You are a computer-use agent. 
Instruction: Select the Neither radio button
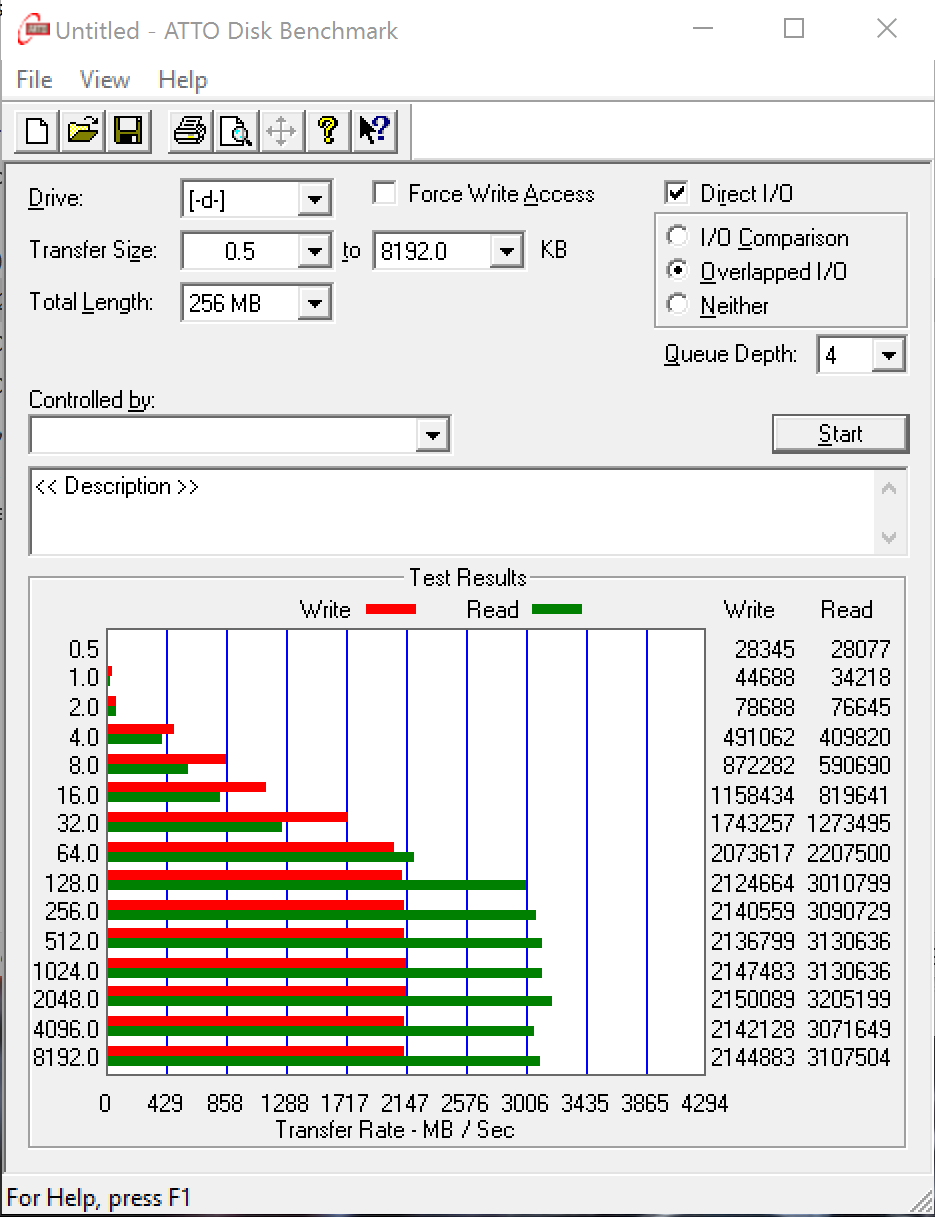[x=678, y=305]
